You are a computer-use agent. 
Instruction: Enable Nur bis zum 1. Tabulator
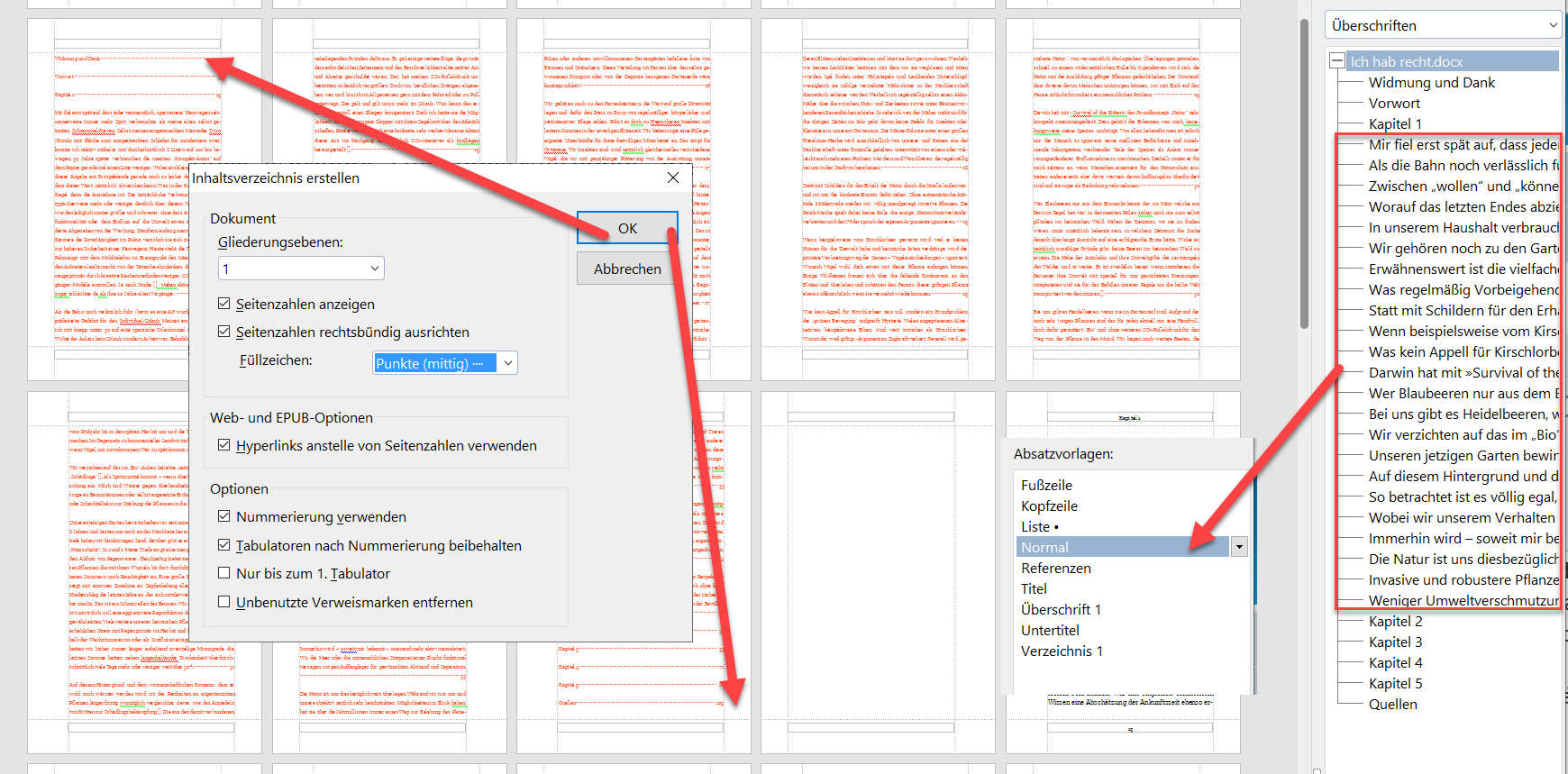coord(224,573)
